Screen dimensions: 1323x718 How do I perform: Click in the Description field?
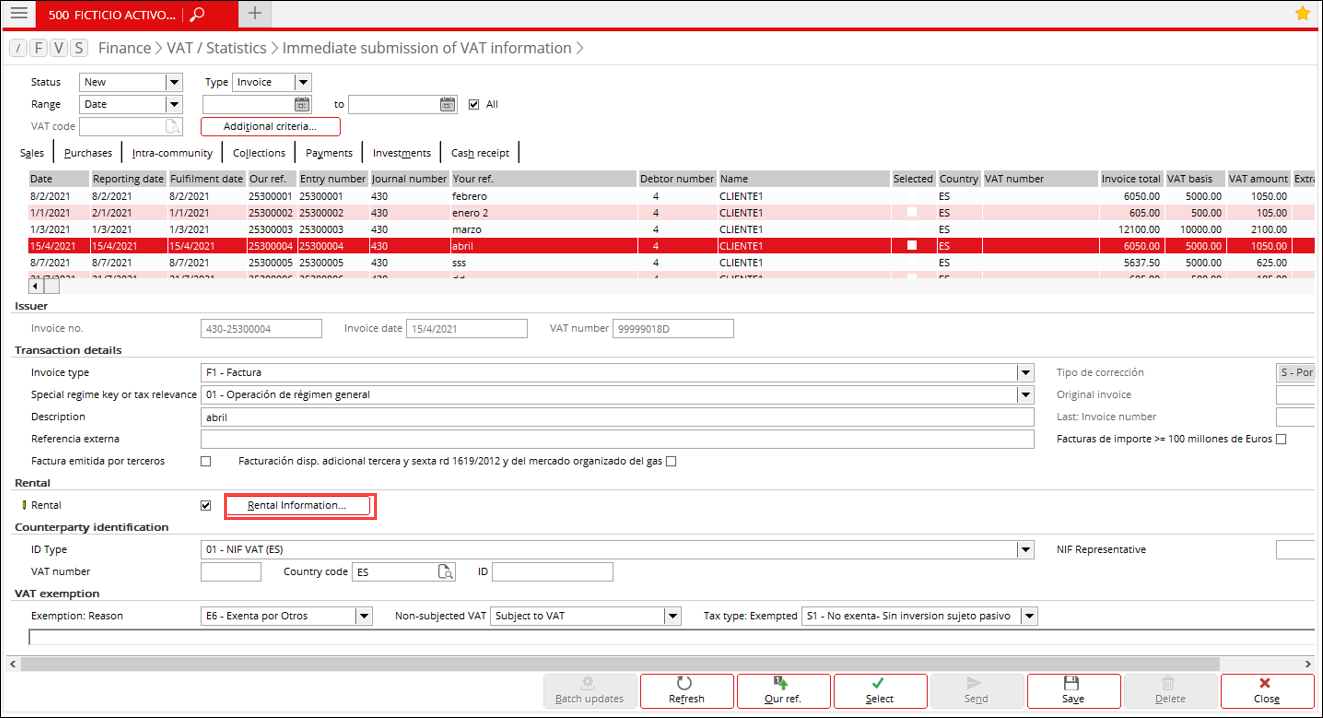[x=617, y=417]
